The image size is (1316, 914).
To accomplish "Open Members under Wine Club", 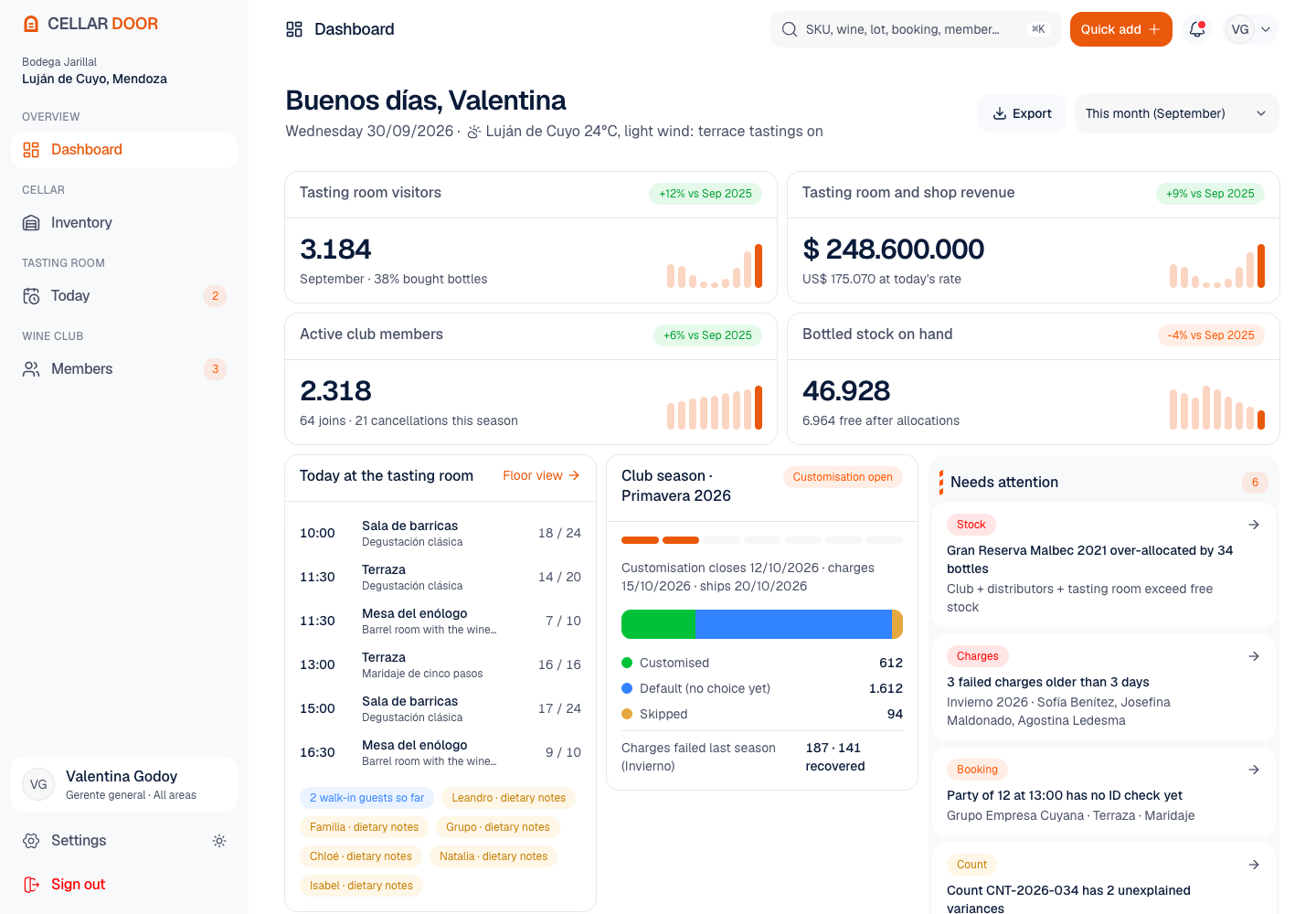I will point(124,369).
